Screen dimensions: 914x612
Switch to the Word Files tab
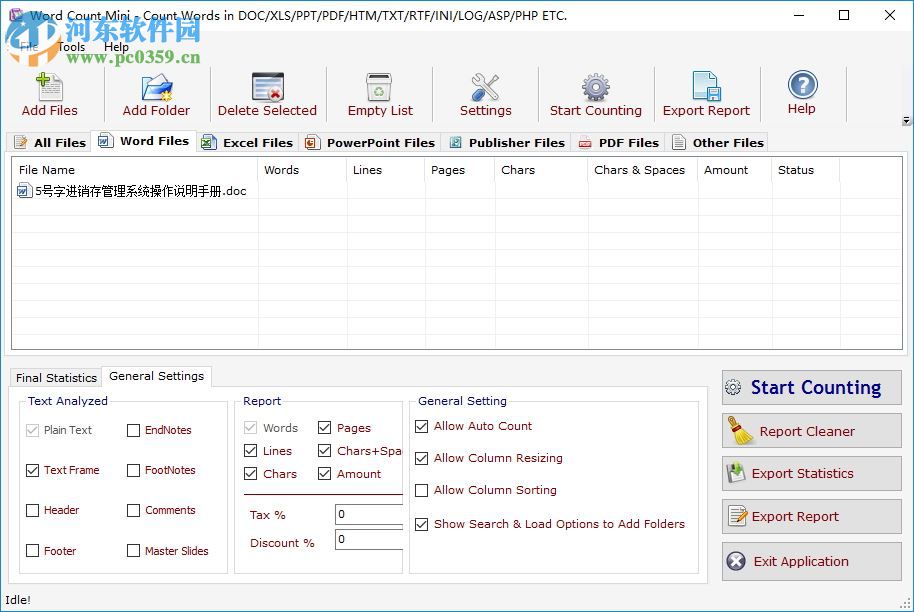pyautogui.click(x=143, y=141)
